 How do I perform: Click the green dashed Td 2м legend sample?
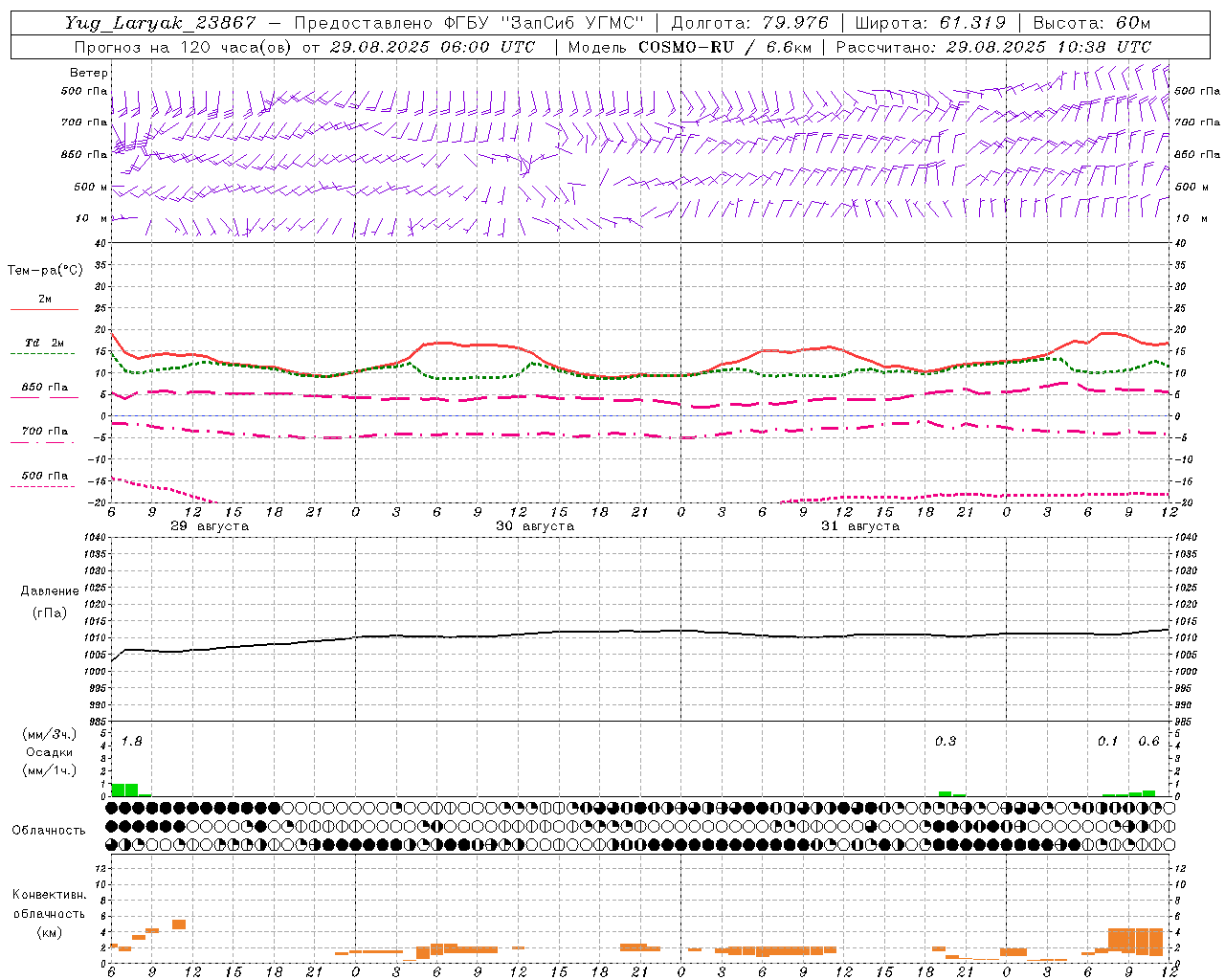(x=42, y=354)
